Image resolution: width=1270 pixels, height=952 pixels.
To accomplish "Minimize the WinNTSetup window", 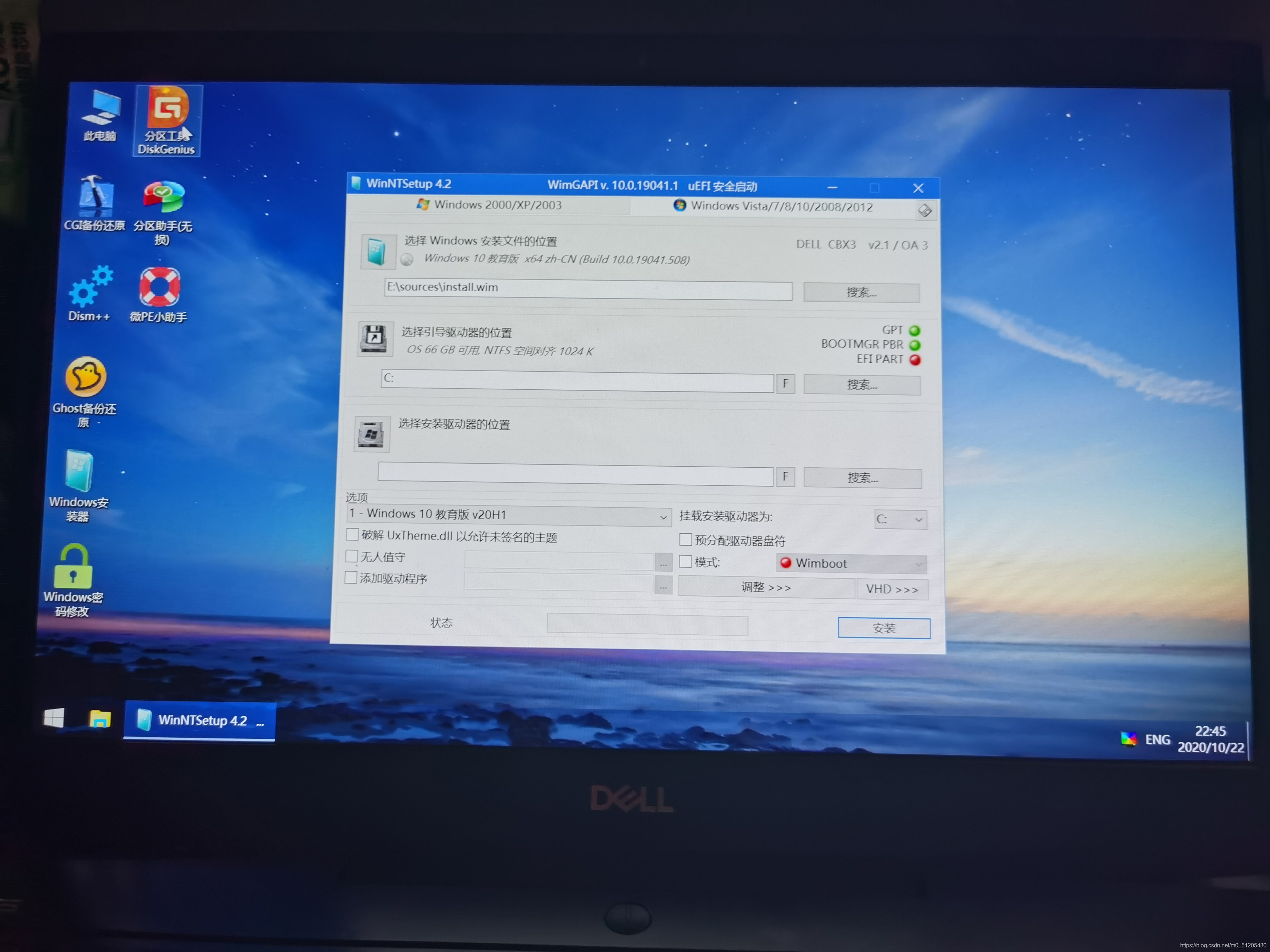I will click(832, 188).
